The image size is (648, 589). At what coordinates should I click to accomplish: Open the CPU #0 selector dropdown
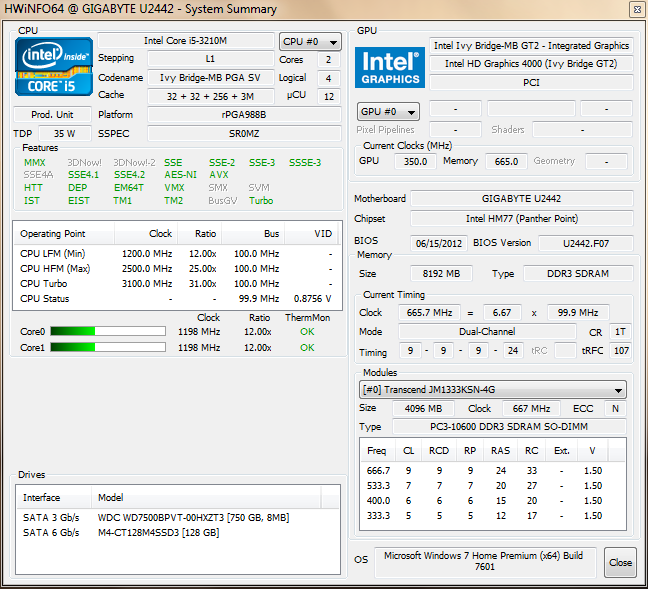point(310,42)
